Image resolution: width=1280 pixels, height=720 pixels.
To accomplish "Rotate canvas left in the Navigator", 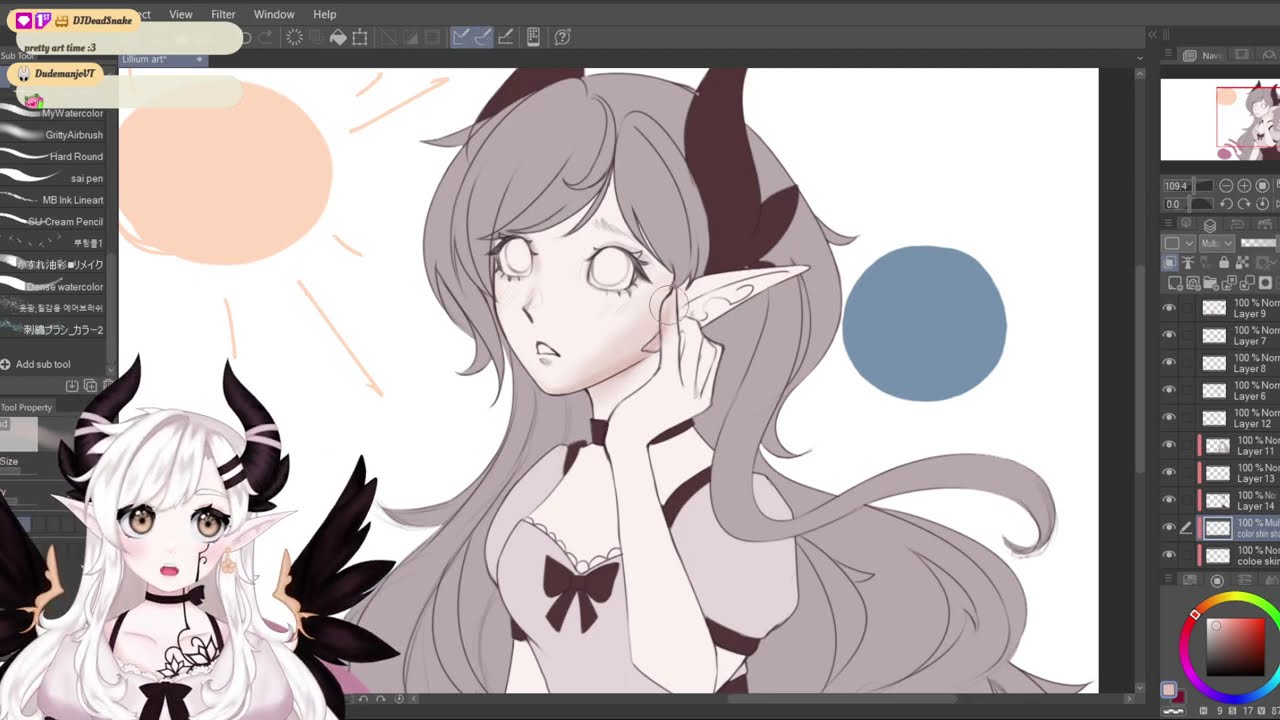I will click(1226, 204).
